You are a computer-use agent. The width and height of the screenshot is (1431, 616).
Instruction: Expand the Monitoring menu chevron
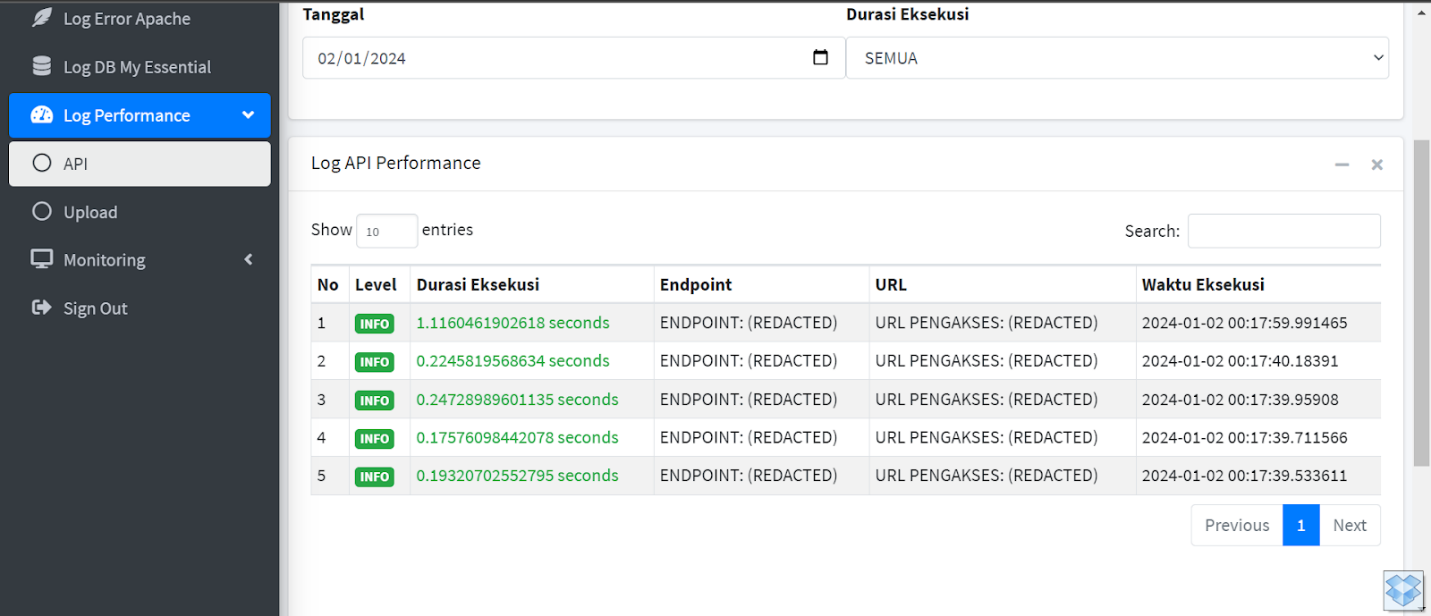coord(248,259)
